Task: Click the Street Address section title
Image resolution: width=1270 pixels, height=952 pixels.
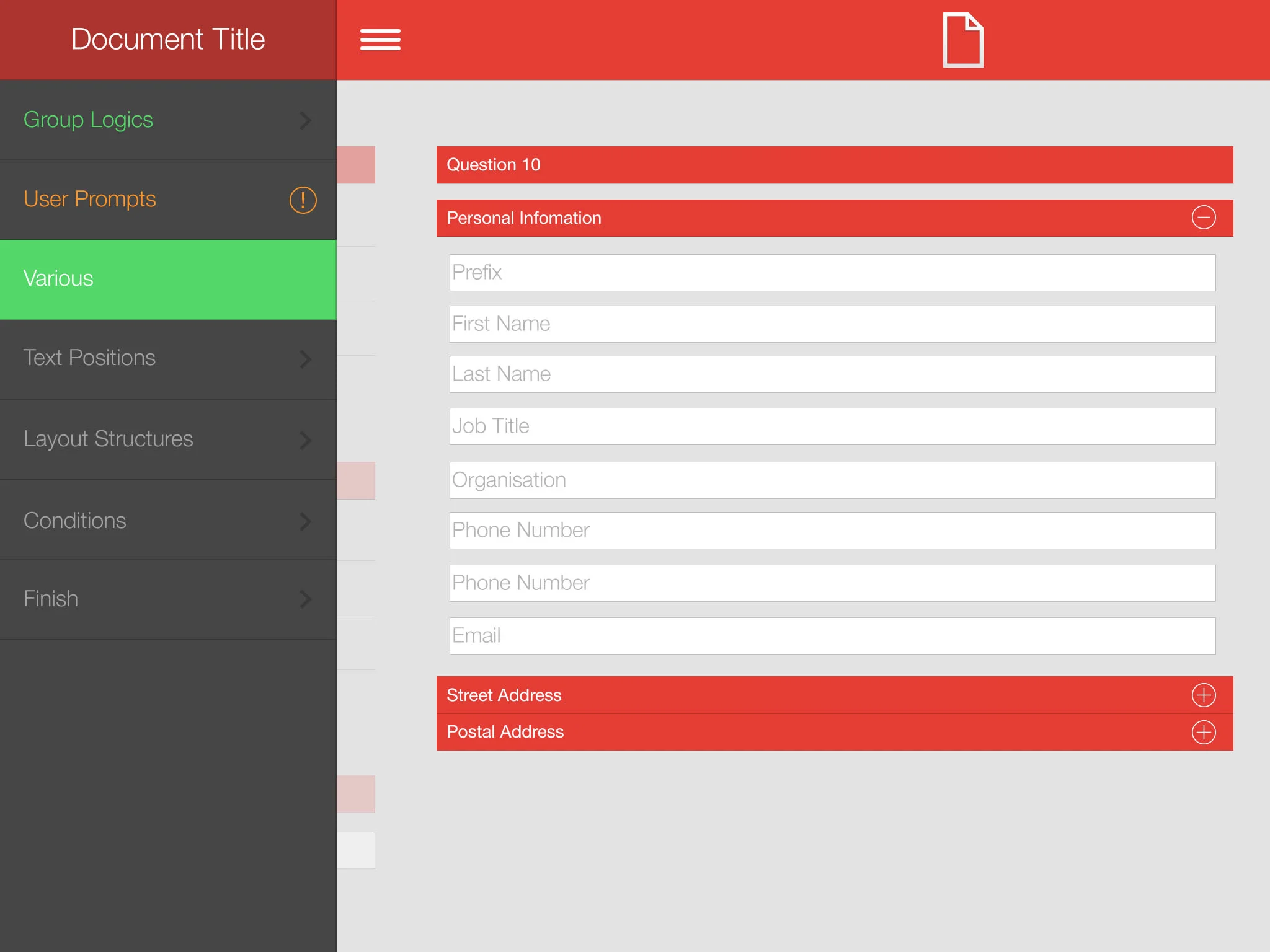Action: [504, 695]
